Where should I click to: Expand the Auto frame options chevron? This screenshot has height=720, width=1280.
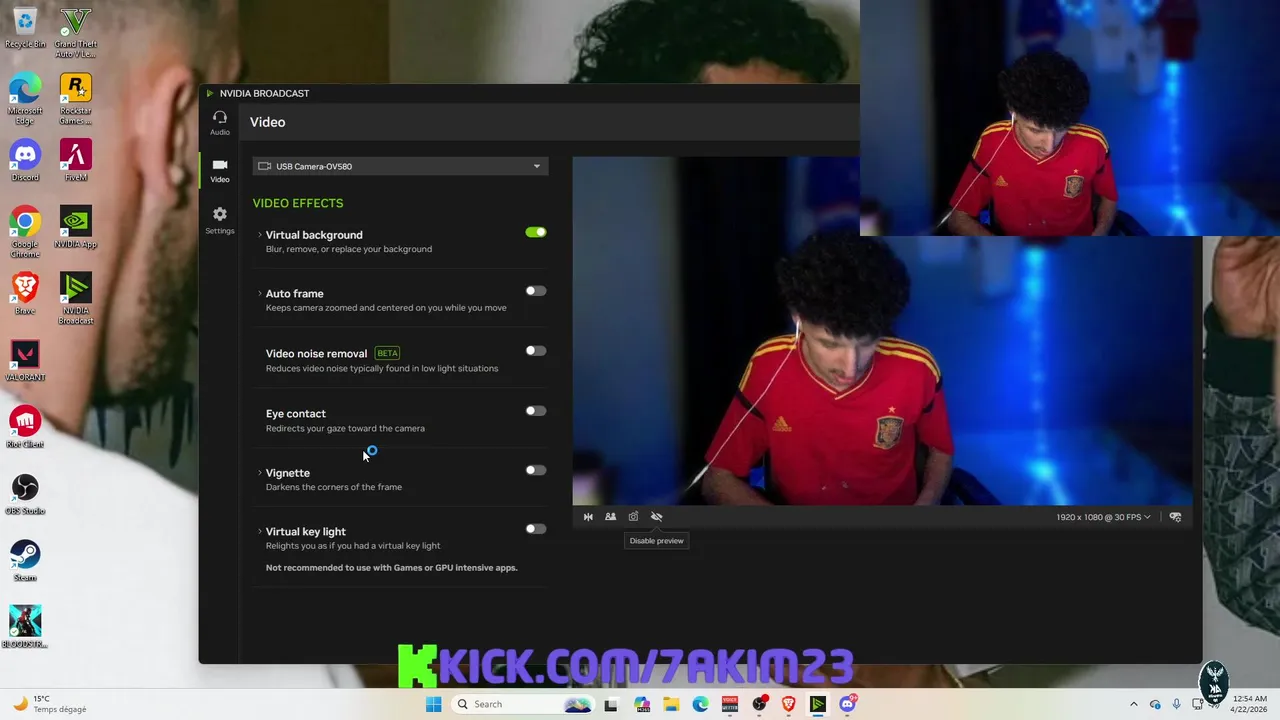coord(259,294)
